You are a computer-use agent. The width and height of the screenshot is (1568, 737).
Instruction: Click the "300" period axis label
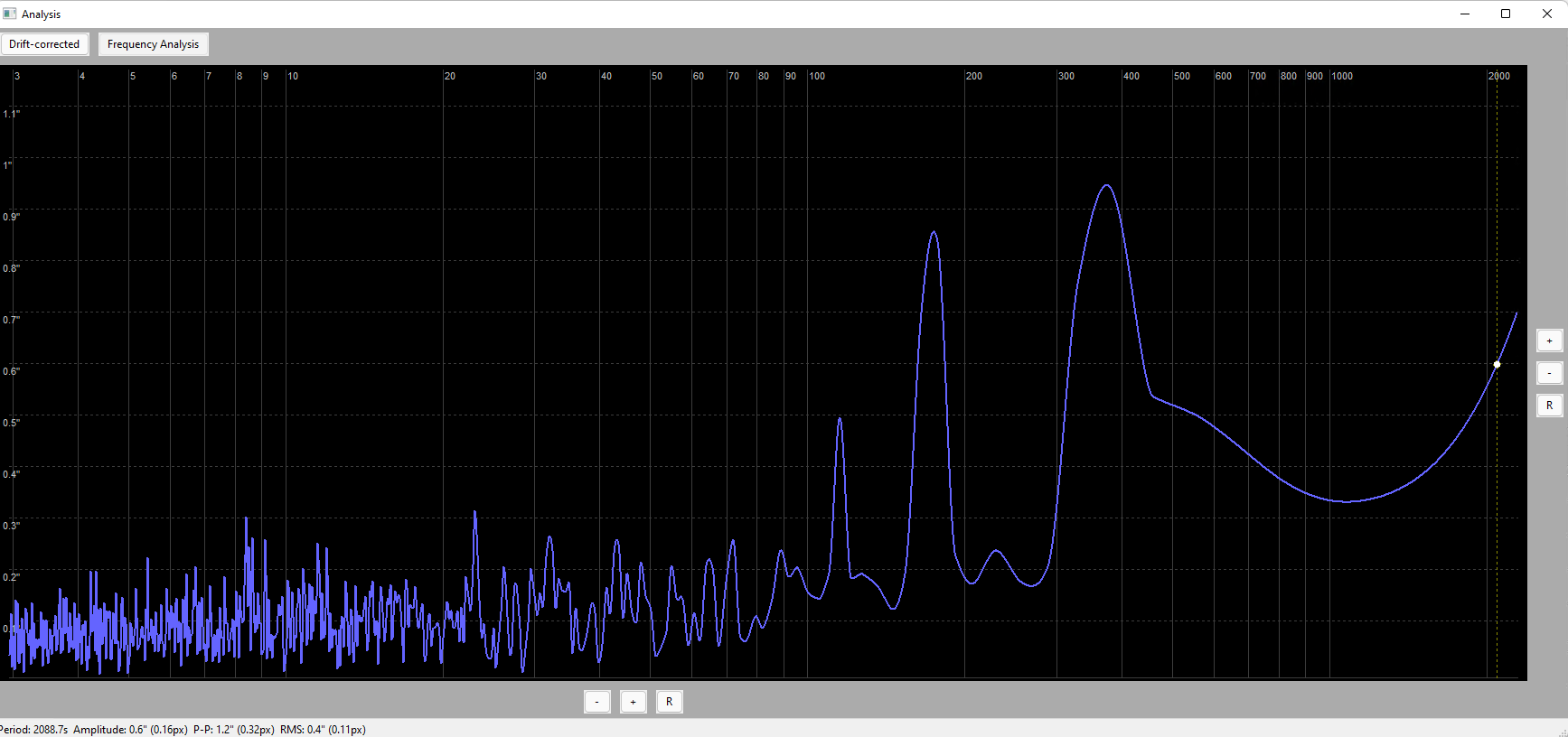pos(1066,76)
